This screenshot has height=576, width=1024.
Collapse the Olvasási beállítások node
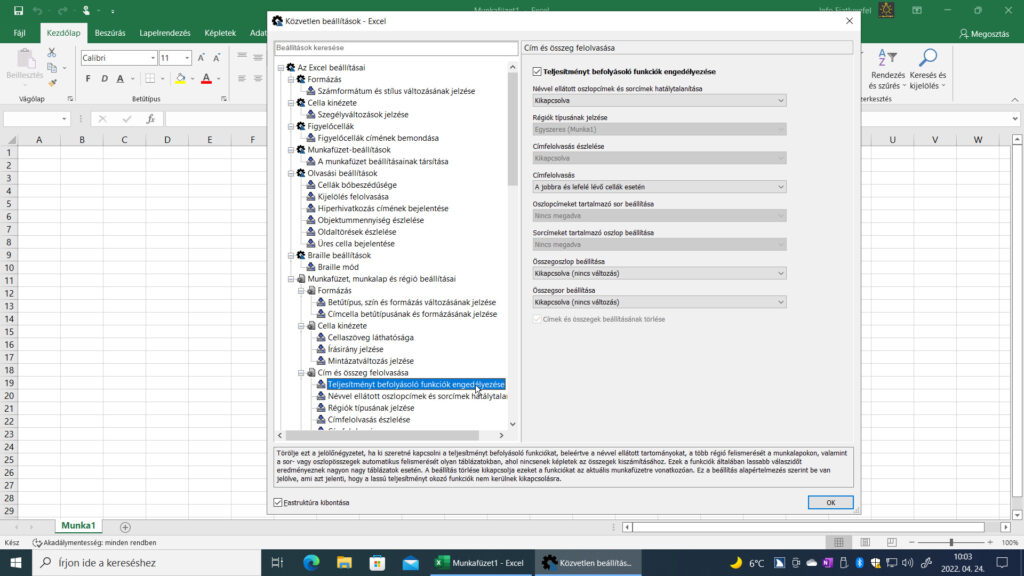pos(291,174)
